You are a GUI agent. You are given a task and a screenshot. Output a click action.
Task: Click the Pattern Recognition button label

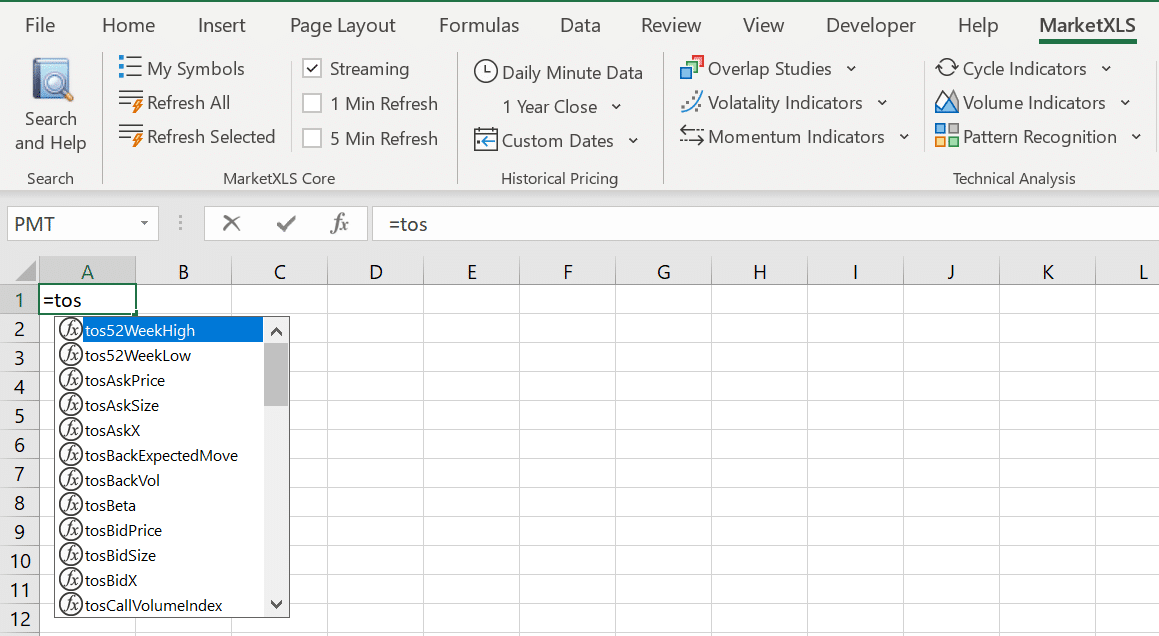point(1039,137)
